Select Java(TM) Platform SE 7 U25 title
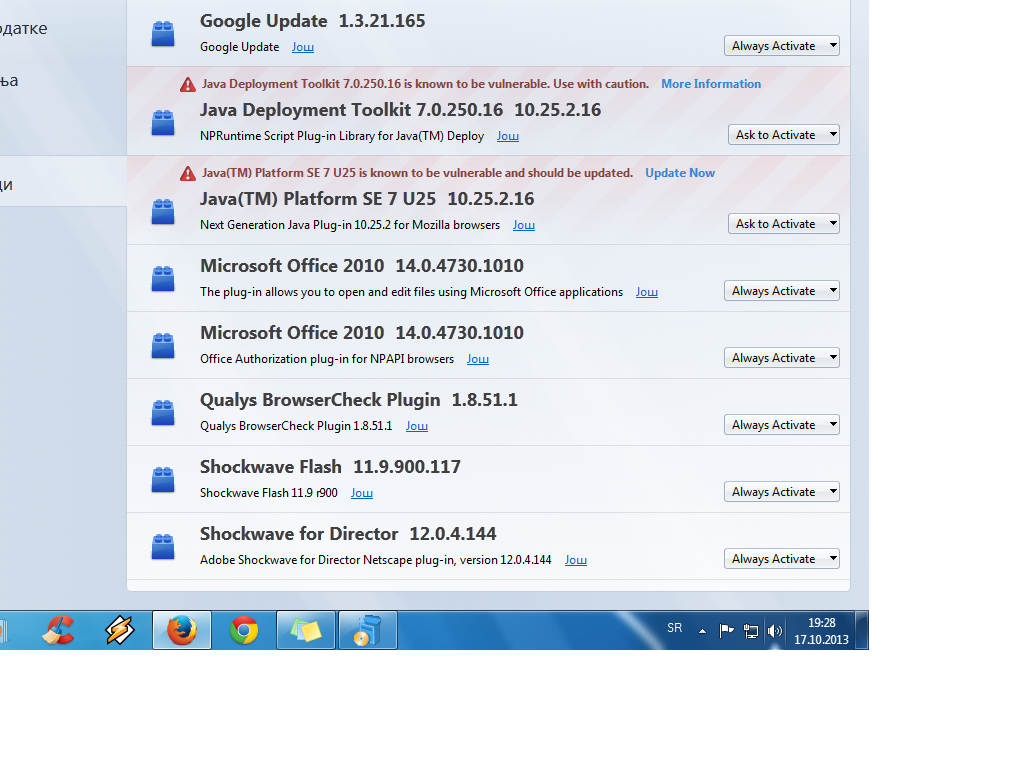 point(367,199)
